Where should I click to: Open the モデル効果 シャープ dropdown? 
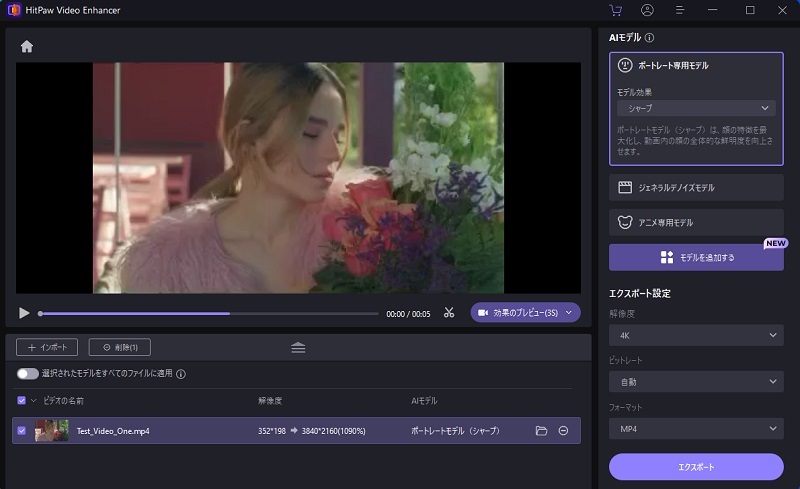[696, 108]
